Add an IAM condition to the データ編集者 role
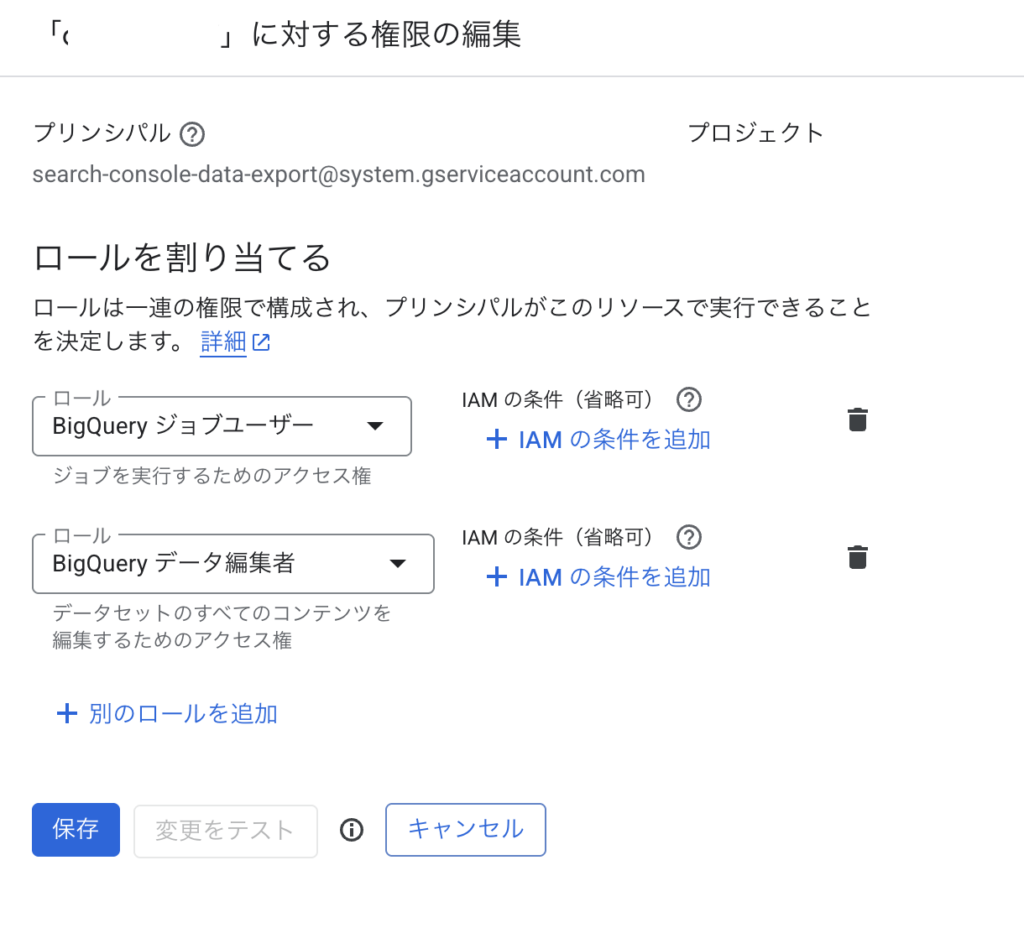The height and width of the screenshot is (928, 1024). [598, 577]
